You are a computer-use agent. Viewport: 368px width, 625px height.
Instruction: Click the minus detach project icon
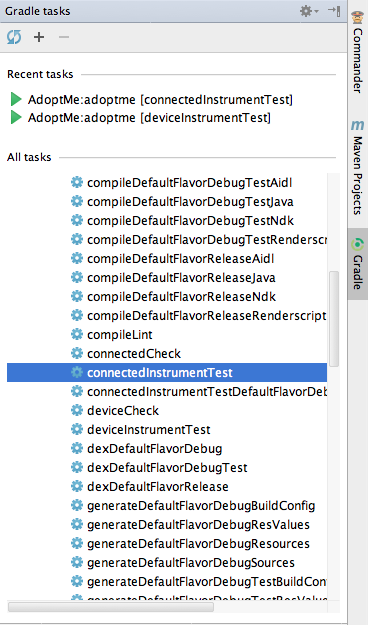[x=64, y=37]
